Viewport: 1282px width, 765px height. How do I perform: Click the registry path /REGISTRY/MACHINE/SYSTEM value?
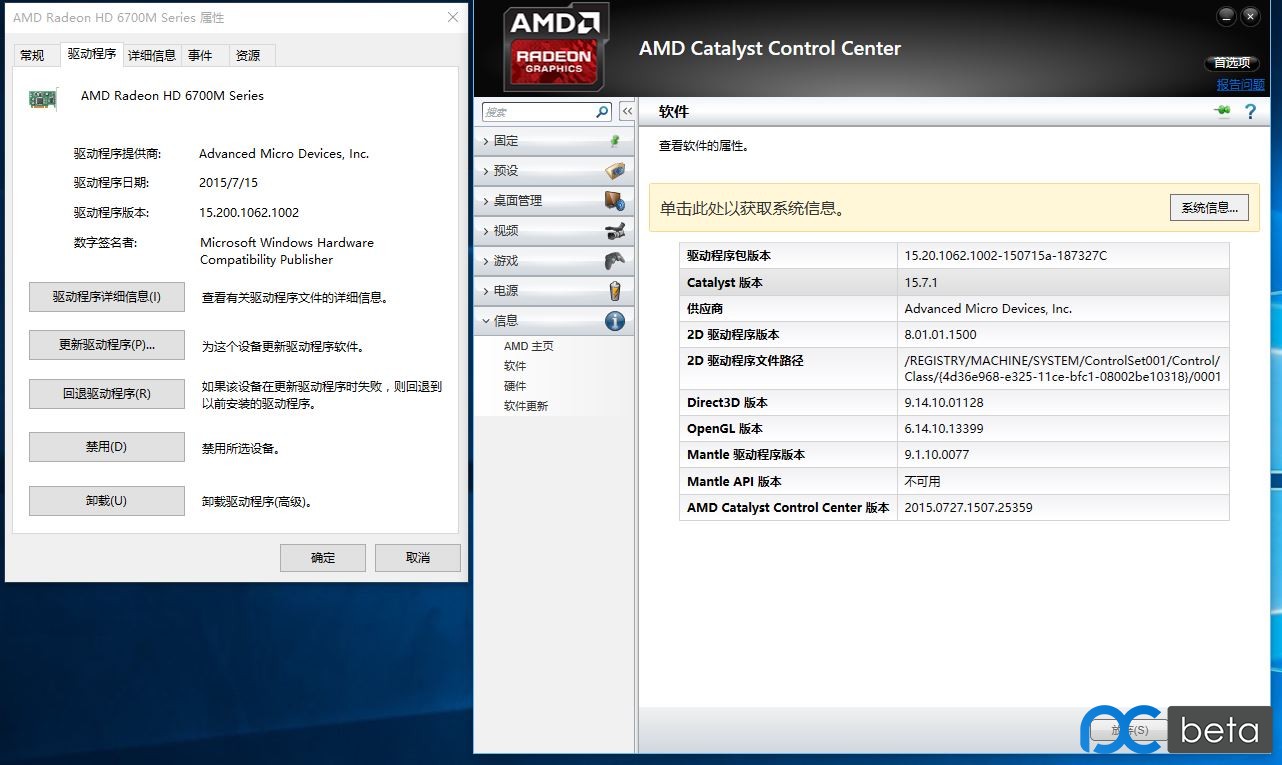tap(1062, 369)
